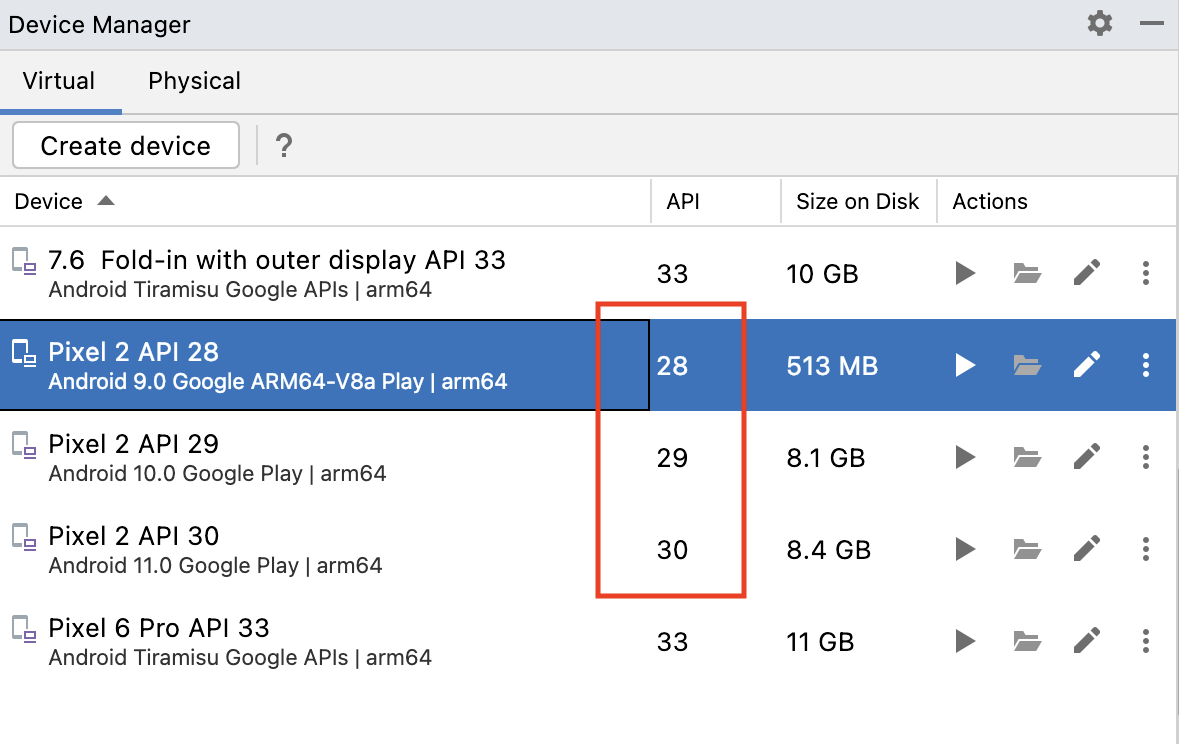Open the help question mark icon
1179x744 pixels.
tap(283, 145)
